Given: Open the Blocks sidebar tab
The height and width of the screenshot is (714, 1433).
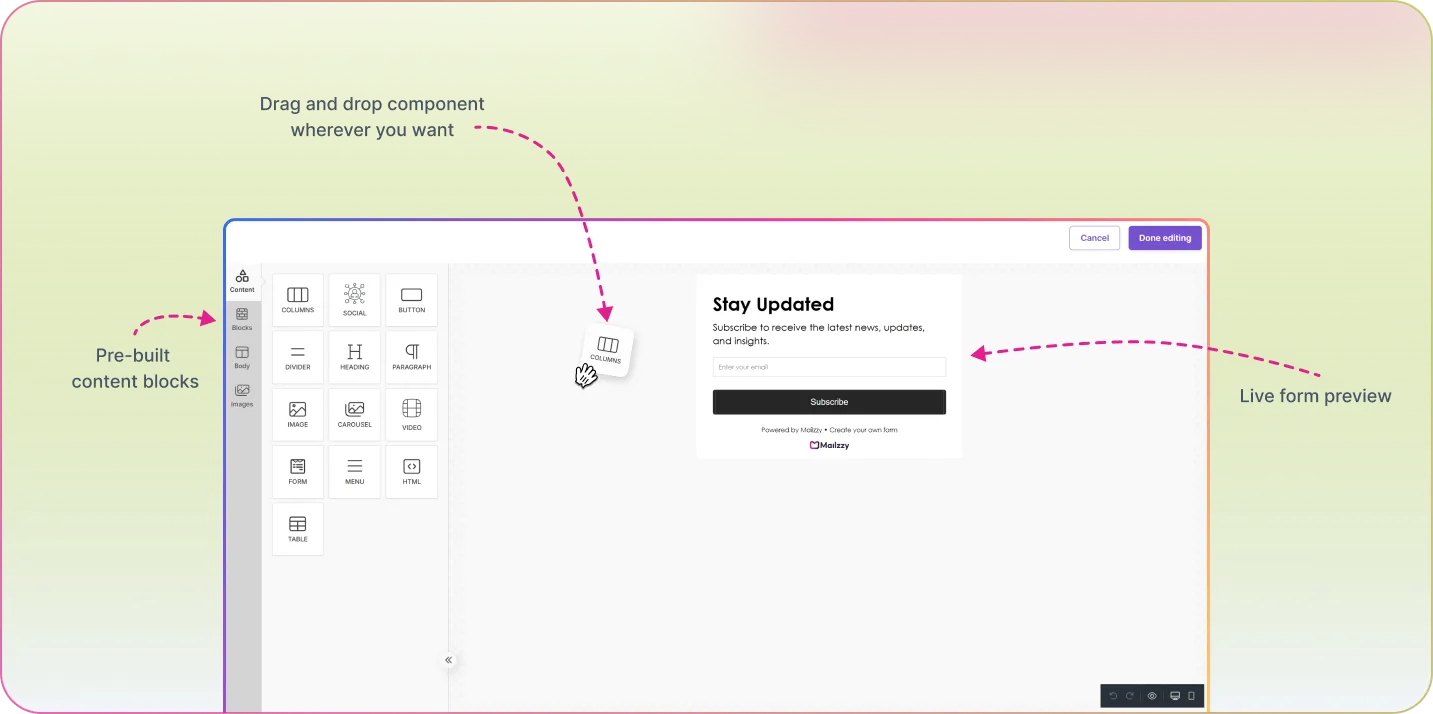Looking at the screenshot, I should [242, 320].
